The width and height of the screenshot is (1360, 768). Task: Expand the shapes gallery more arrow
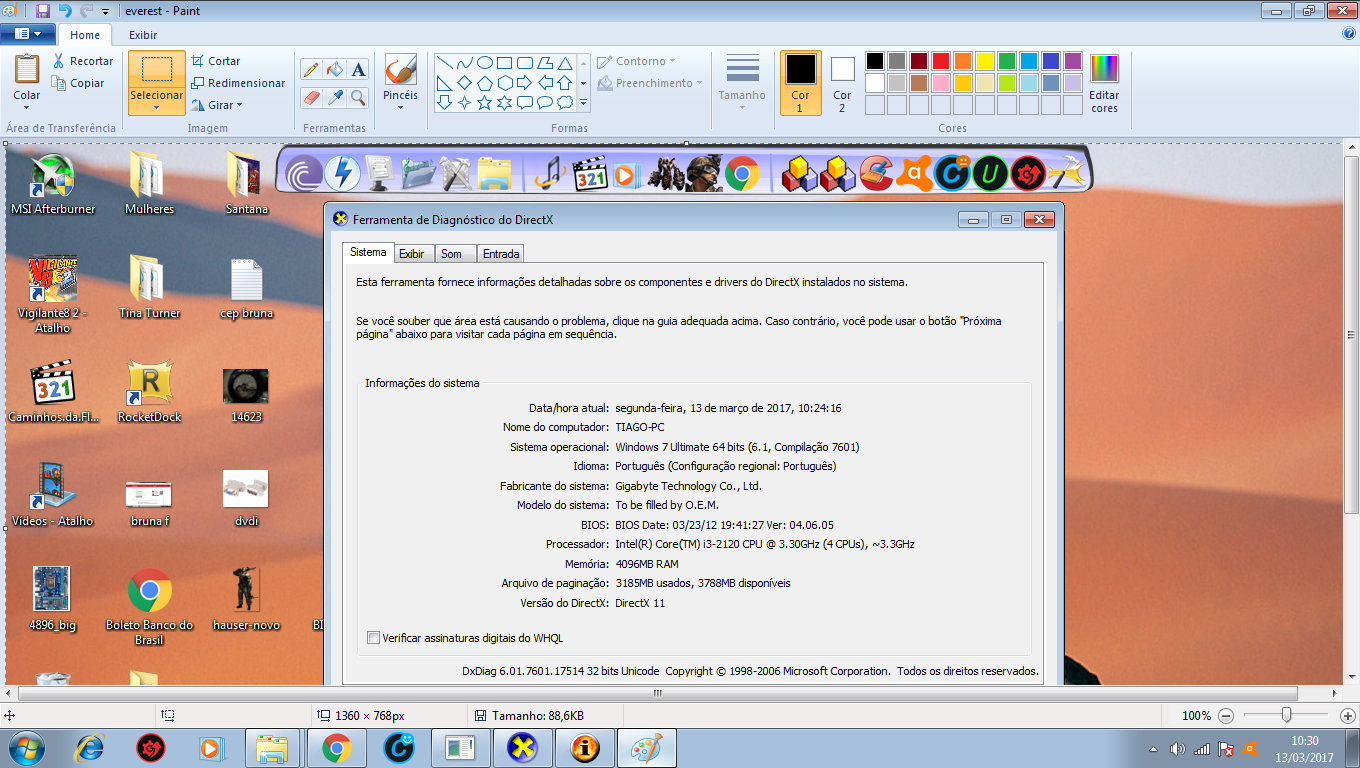(x=584, y=102)
